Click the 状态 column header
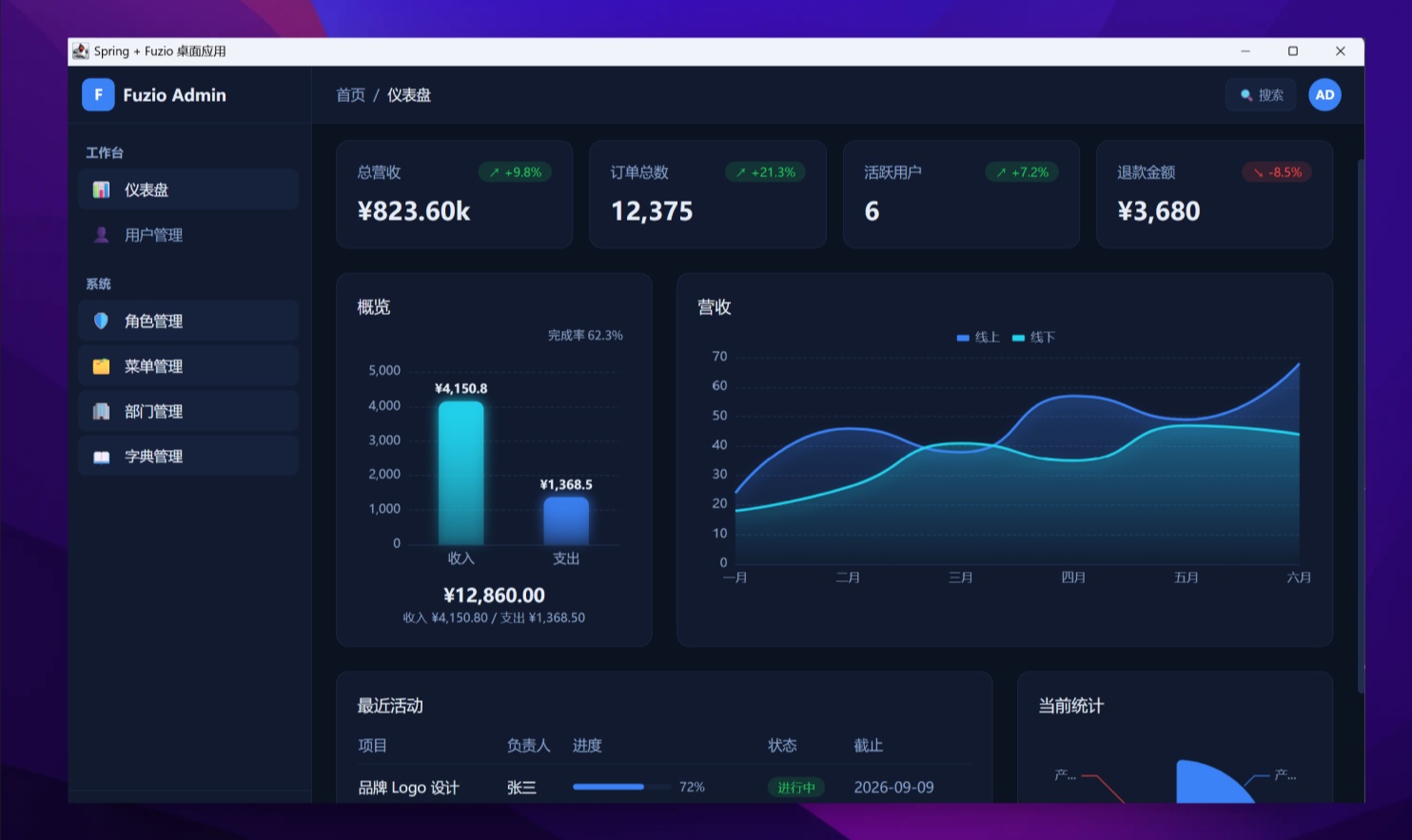Image resolution: width=1412 pixels, height=840 pixels. click(782, 746)
